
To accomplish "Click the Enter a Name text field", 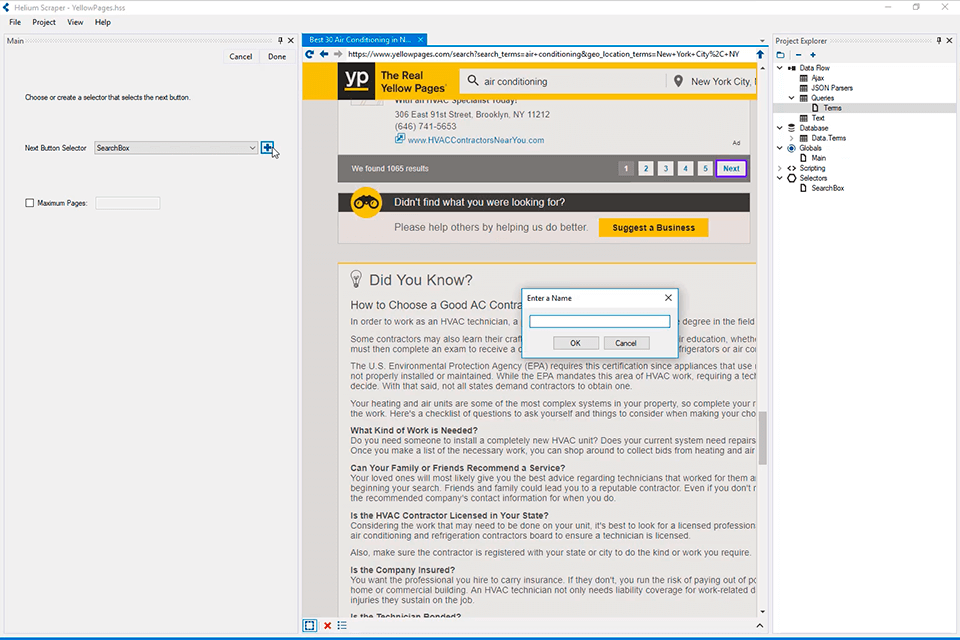I will pos(599,322).
